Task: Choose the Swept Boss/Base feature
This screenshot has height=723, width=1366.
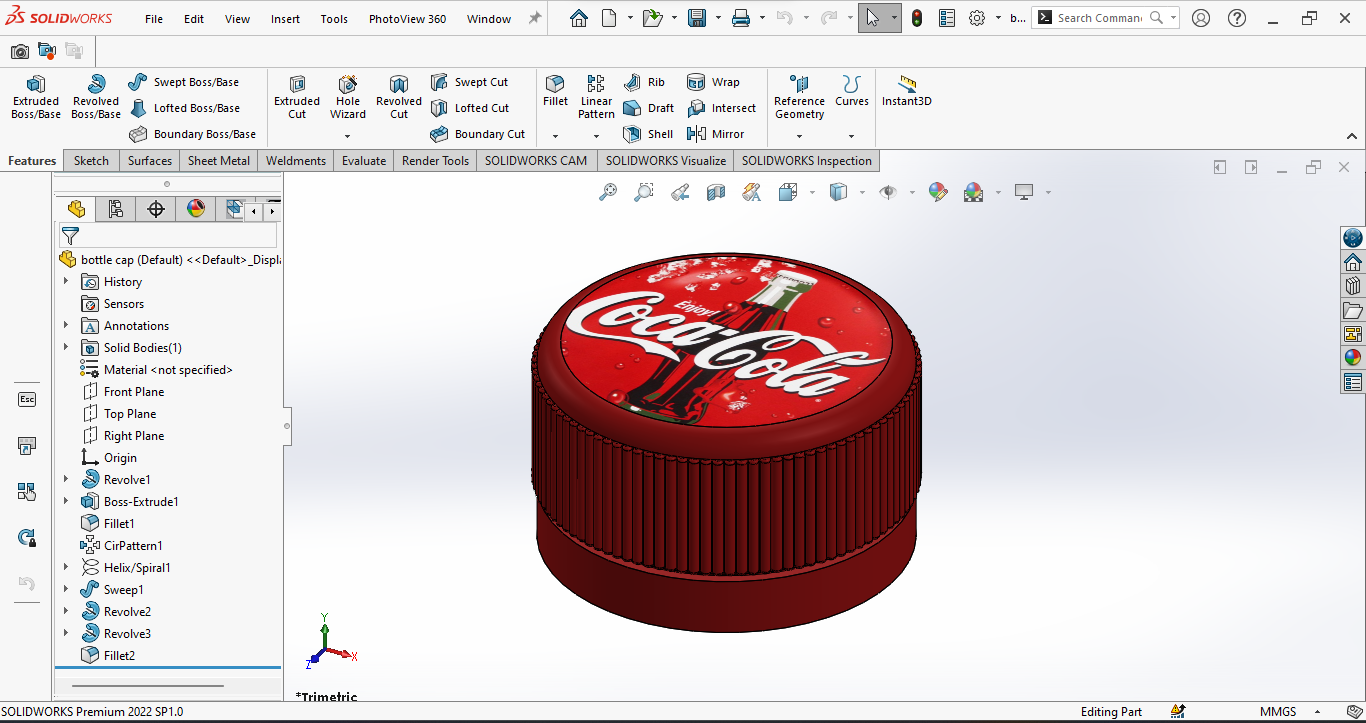Action: tap(184, 82)
